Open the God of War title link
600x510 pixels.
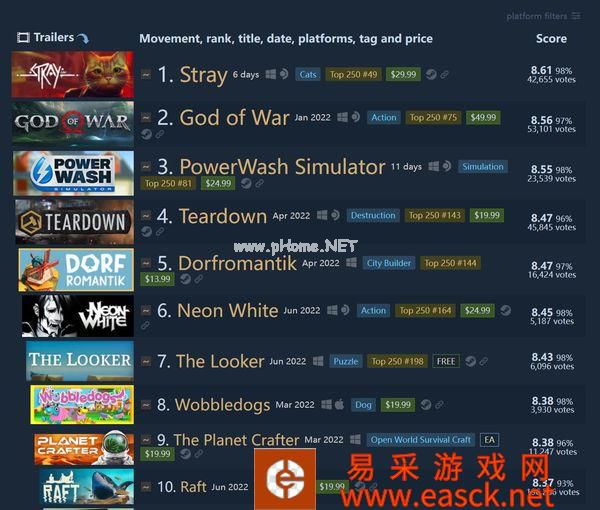234,117
